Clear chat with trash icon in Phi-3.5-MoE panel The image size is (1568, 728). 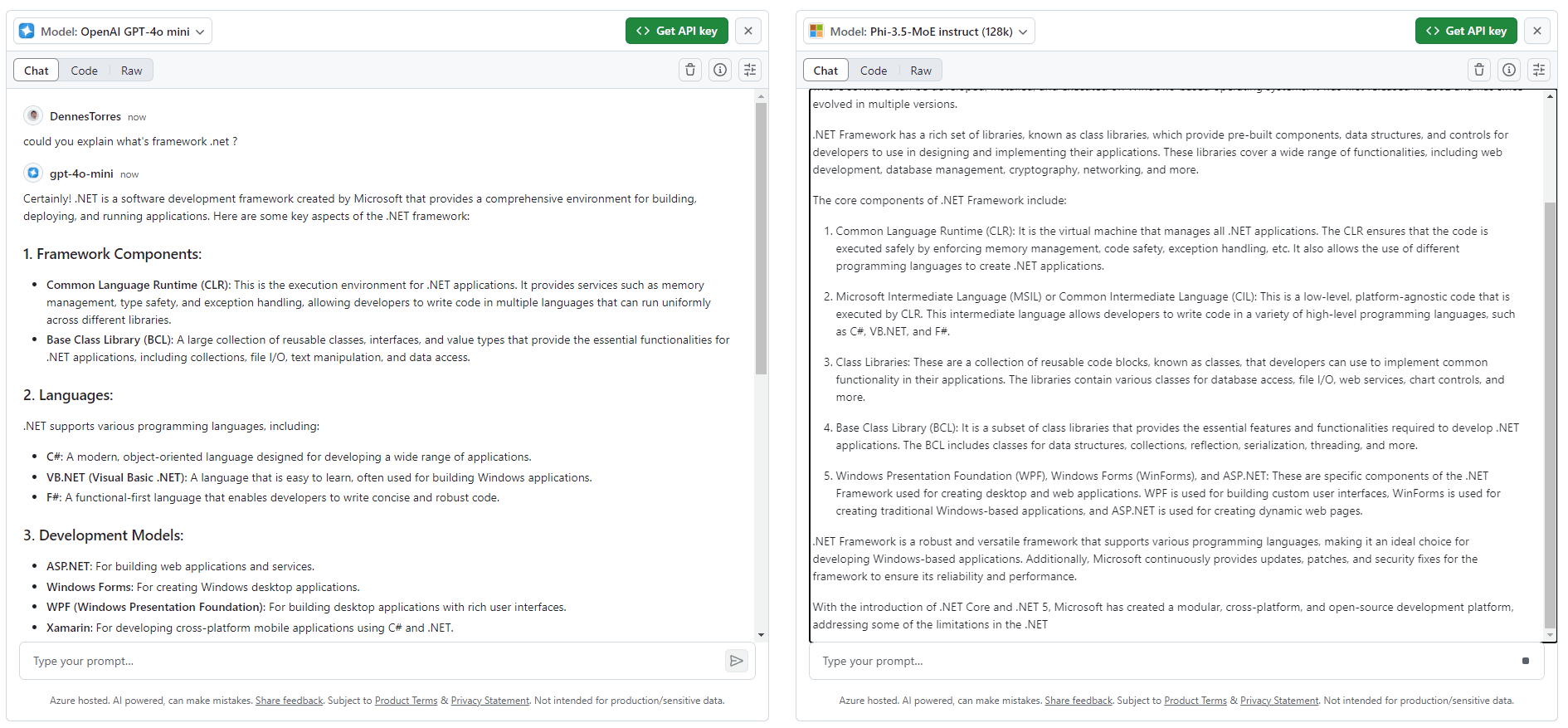1479,70
